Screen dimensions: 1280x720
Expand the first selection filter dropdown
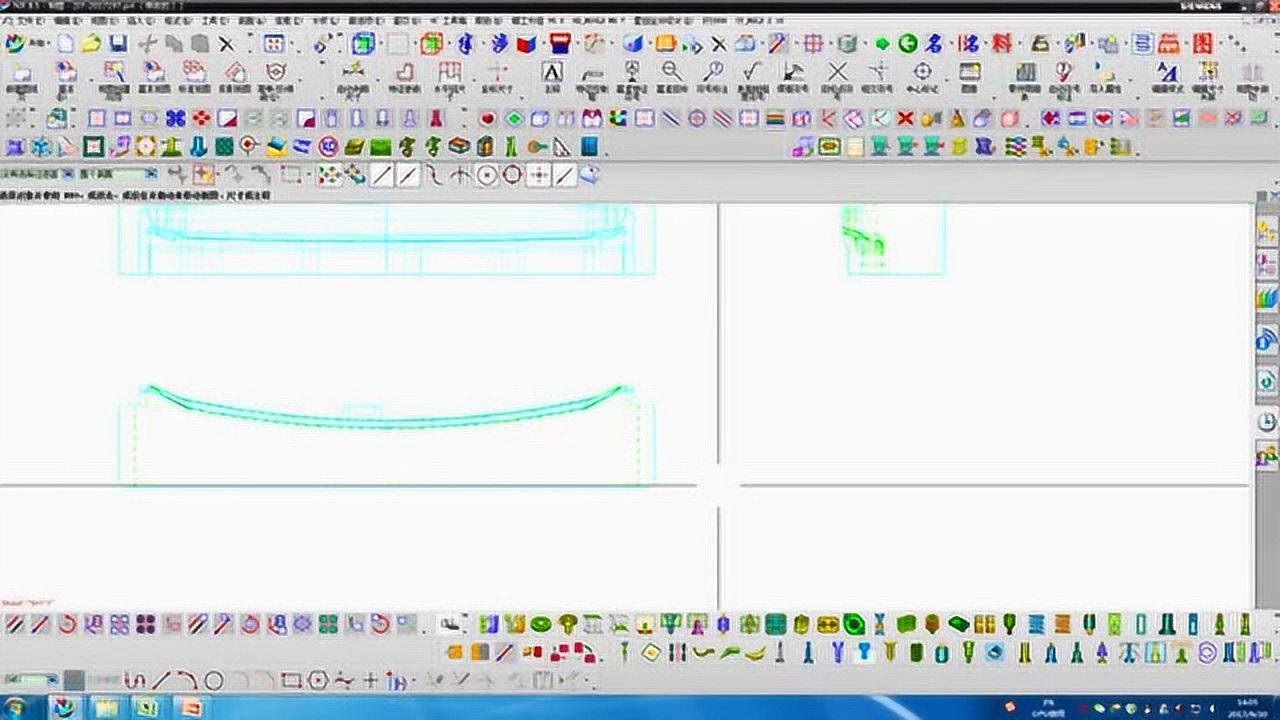point(66,174)
